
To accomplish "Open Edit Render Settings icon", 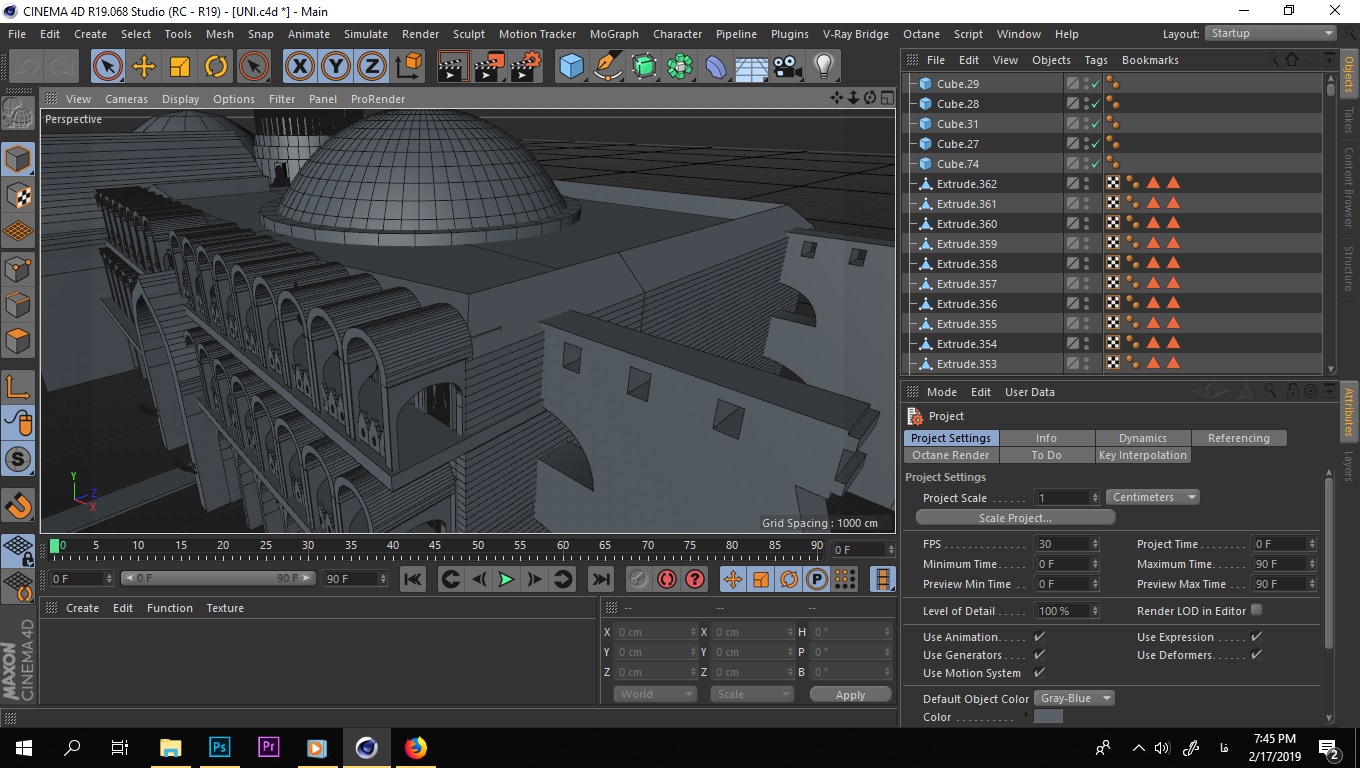I will tap(525, 67).
